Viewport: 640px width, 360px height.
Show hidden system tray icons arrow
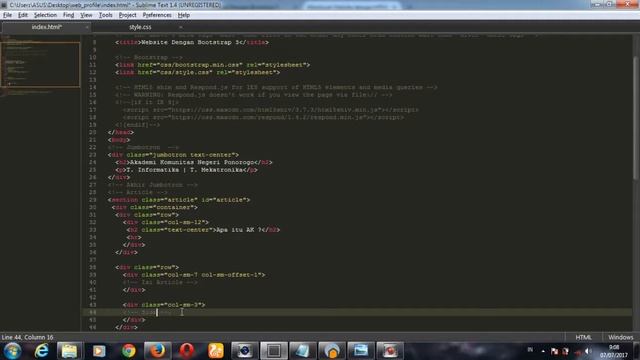point(543,351)
